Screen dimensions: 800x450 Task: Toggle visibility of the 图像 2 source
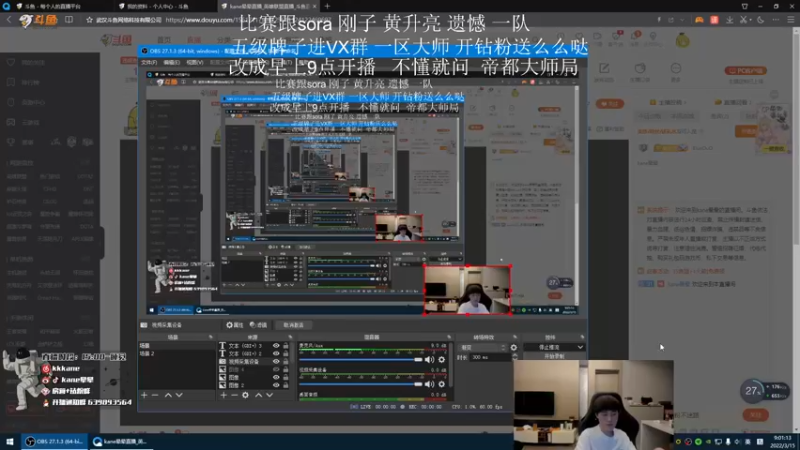pos(276,385)
